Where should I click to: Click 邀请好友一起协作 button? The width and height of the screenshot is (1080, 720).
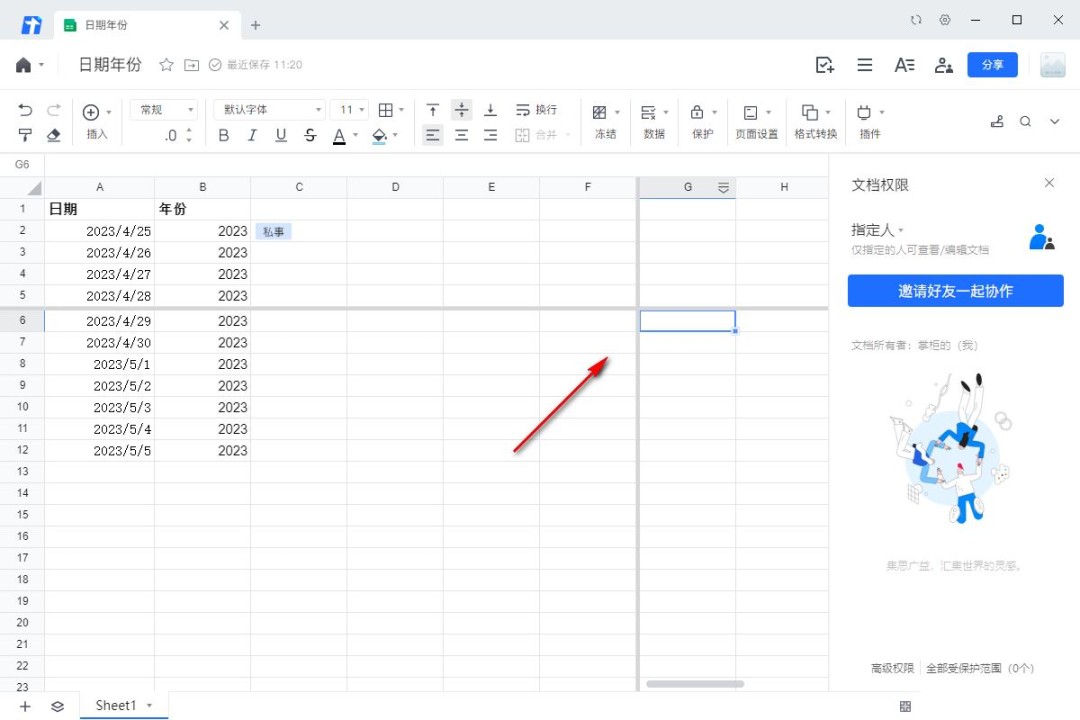coord(955,291)
